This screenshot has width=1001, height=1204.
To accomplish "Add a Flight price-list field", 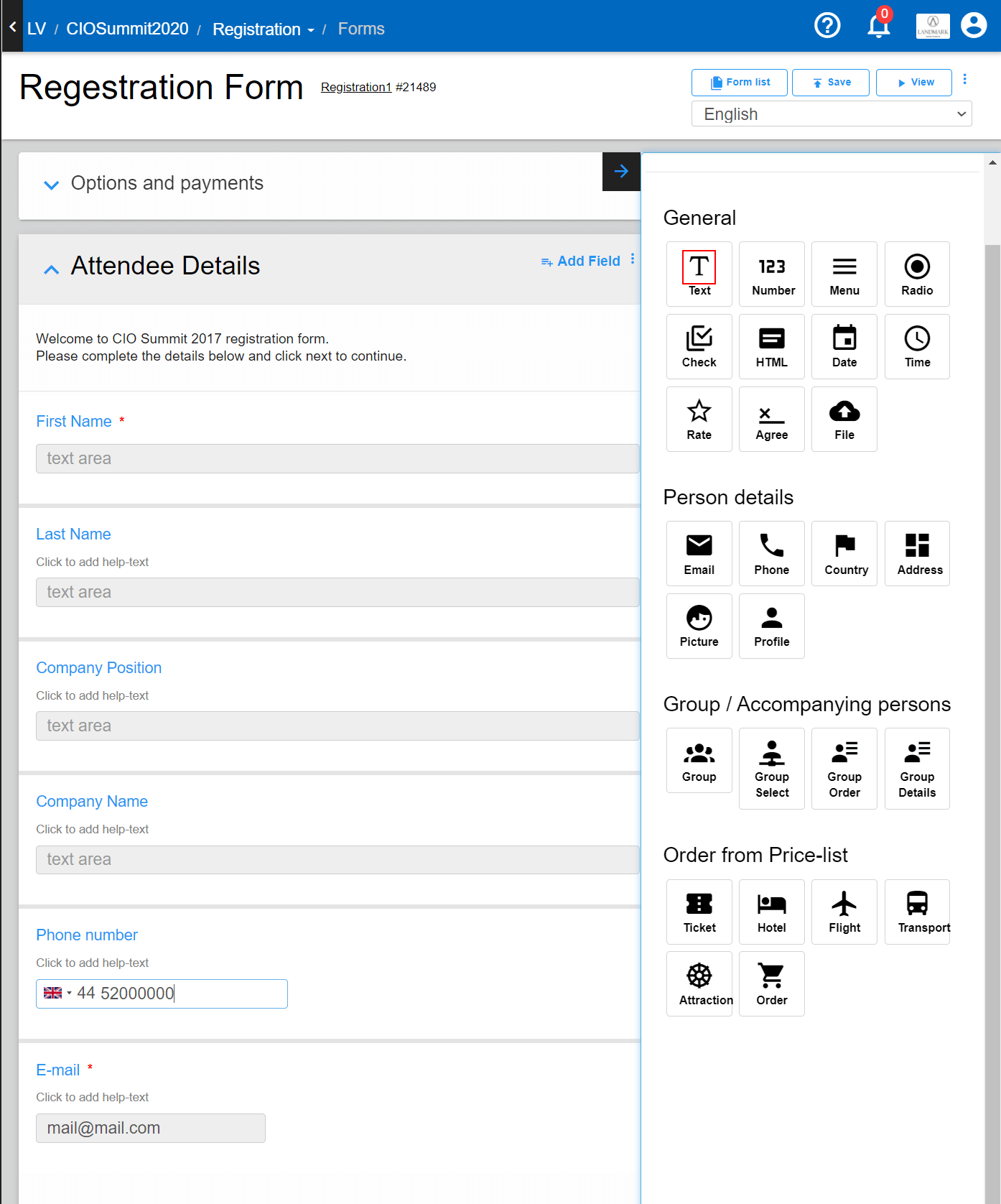I will tap(844, 912).
